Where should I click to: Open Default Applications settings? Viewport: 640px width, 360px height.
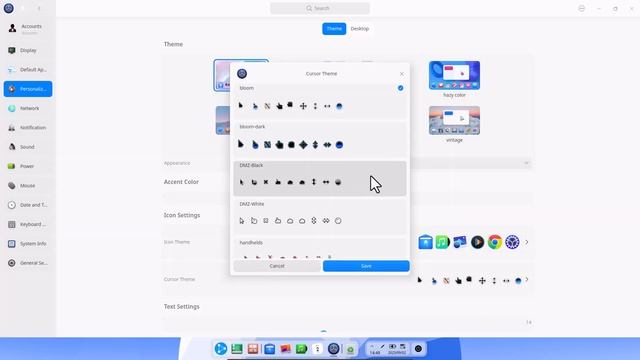(x=28, y=70)
